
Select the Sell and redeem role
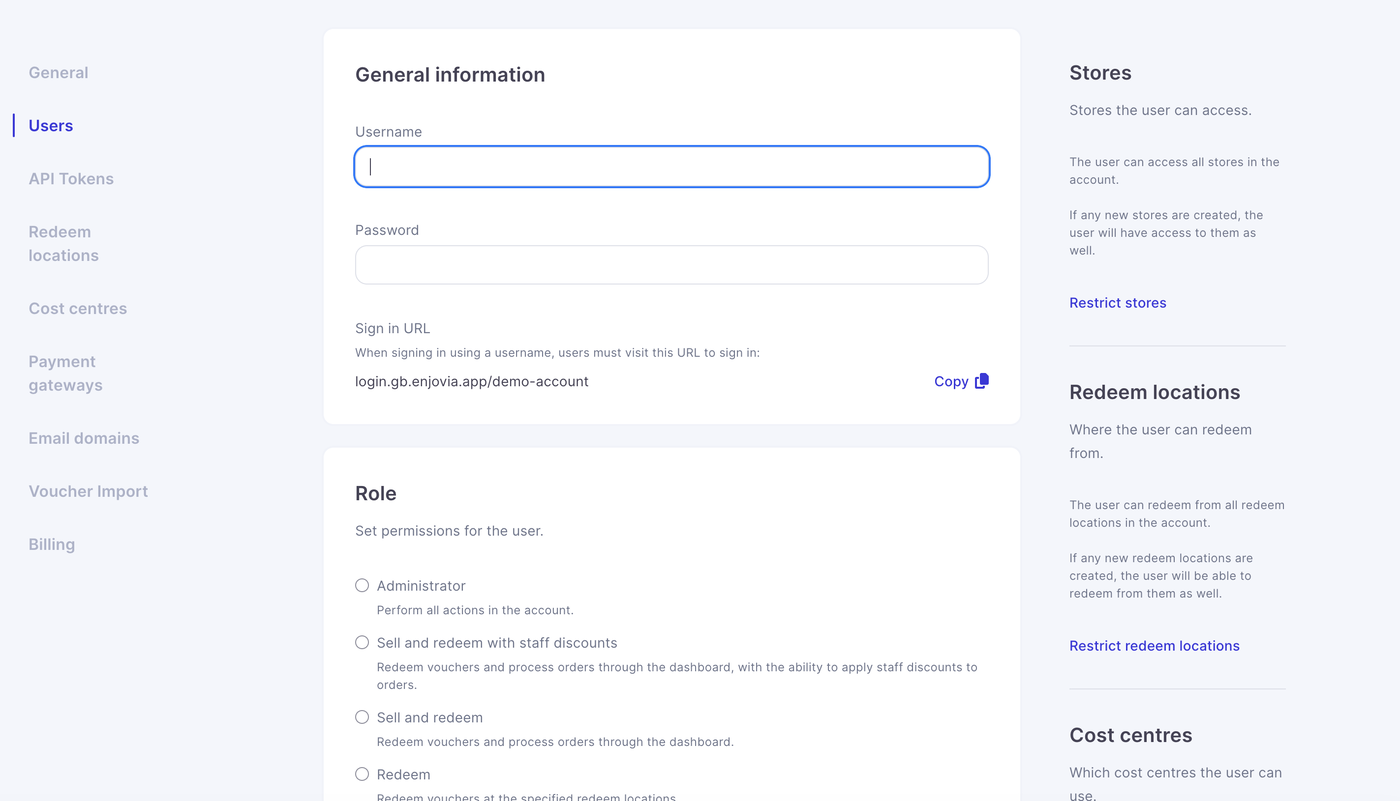click(x=362, y=718)
